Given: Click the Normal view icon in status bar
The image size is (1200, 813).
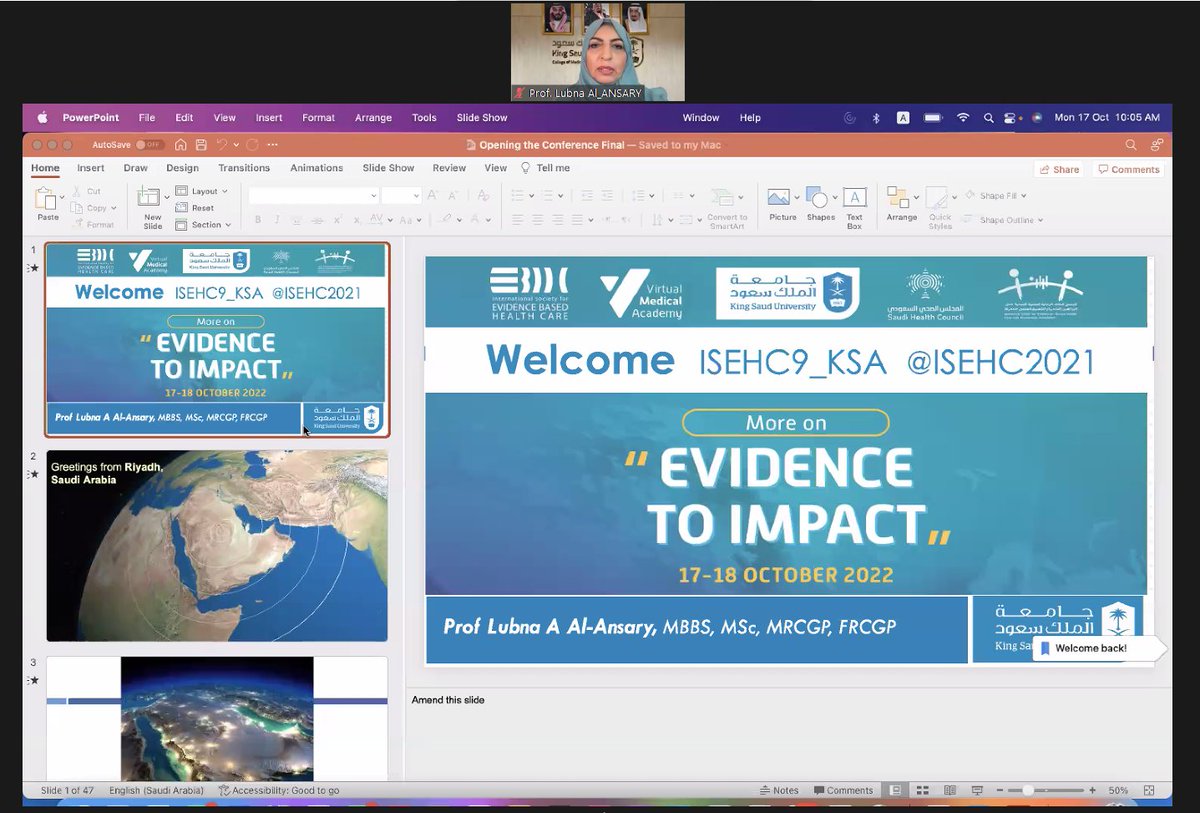Looking at the screenshot, I should (x=896, y=790).
